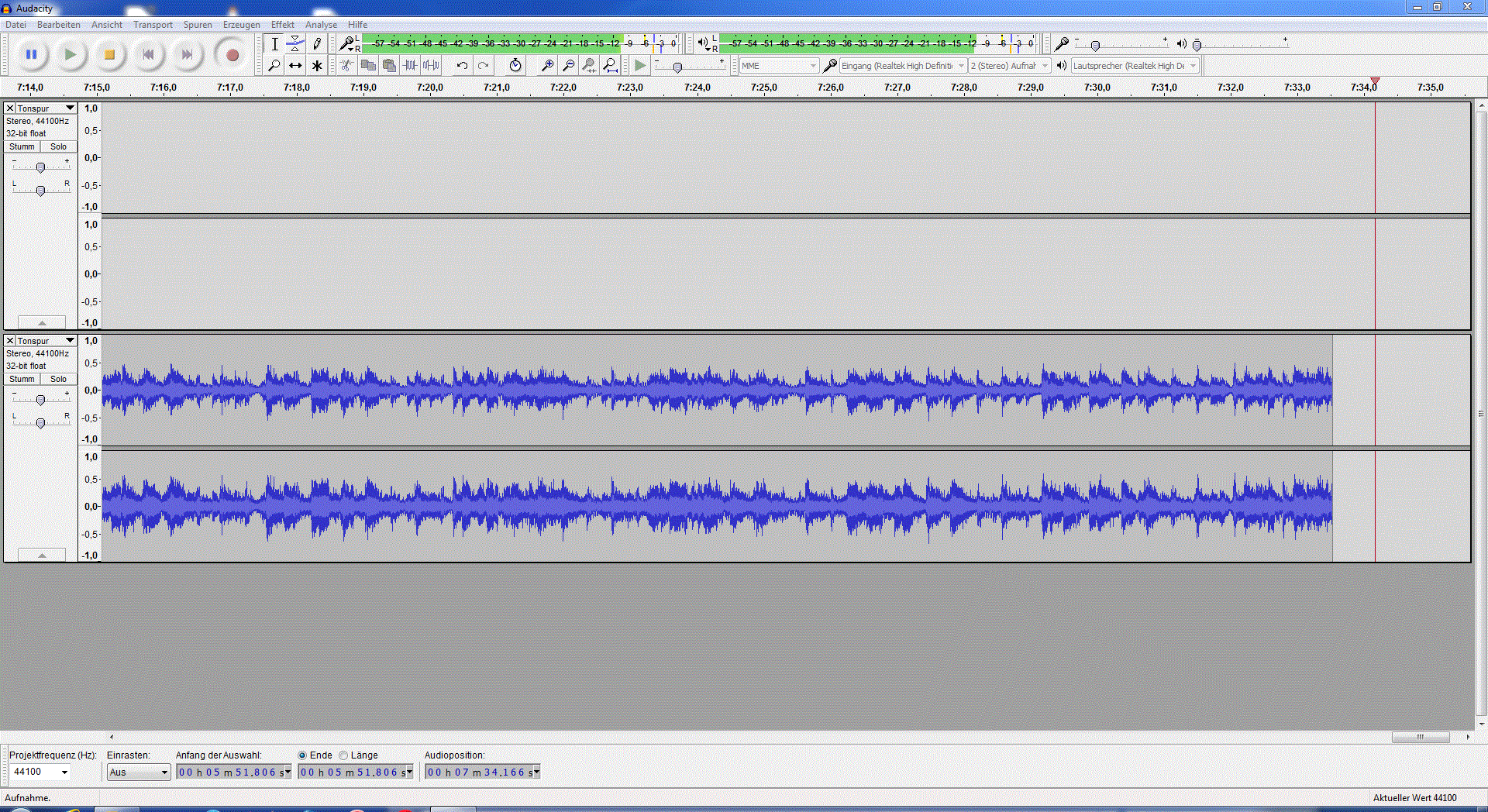1488x812 pixels.
Task: Click the Fit Project zoom icon
Action: click(x=610, y=66)
